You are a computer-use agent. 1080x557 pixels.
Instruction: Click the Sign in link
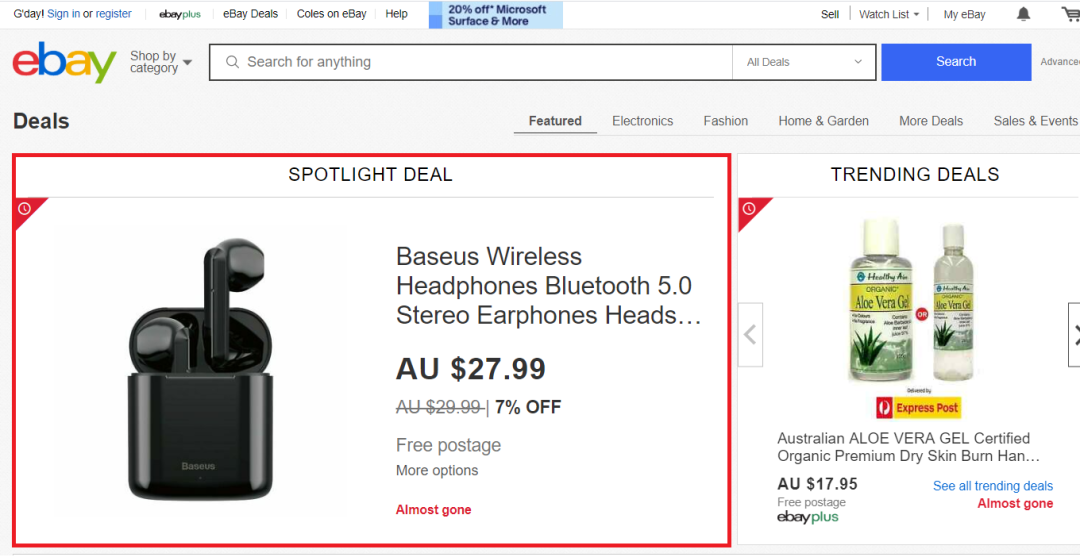pos(64,14)
